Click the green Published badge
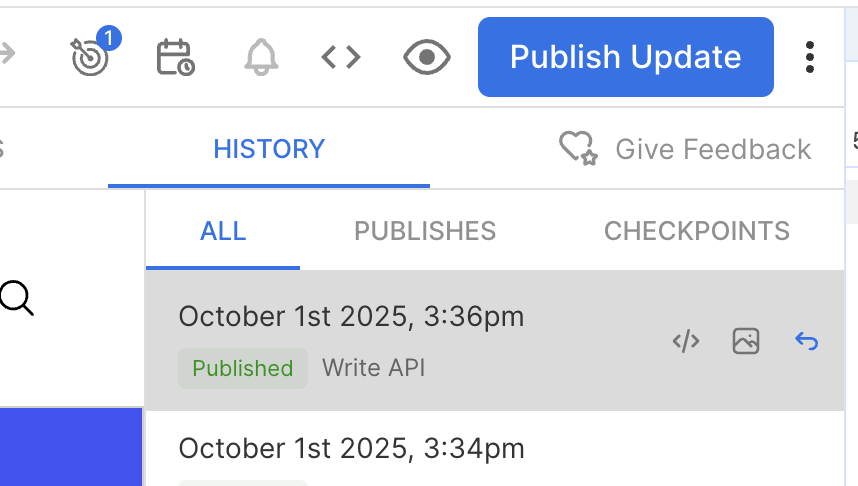Viewport: 858px width, 486px height. click(243, 368)
